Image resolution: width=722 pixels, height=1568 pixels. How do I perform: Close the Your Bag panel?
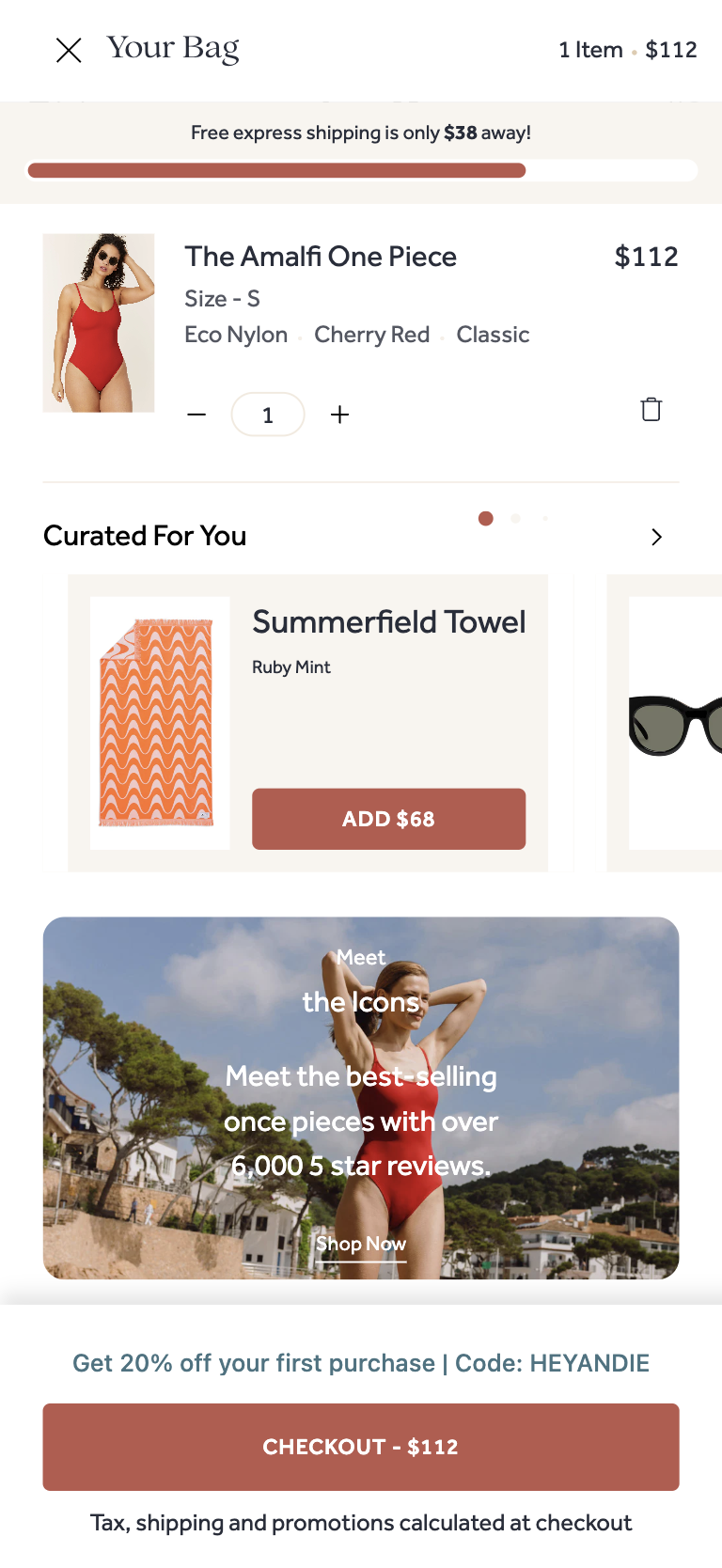pyautogui.click(x=69, y=50)
